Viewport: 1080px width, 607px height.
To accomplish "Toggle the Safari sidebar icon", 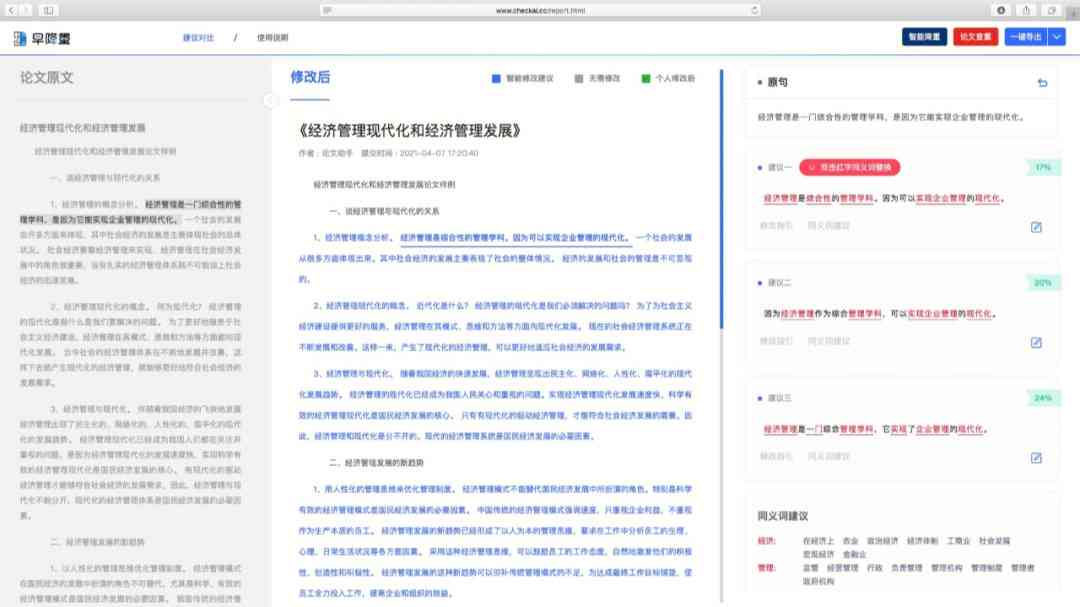I will (48, 10).
